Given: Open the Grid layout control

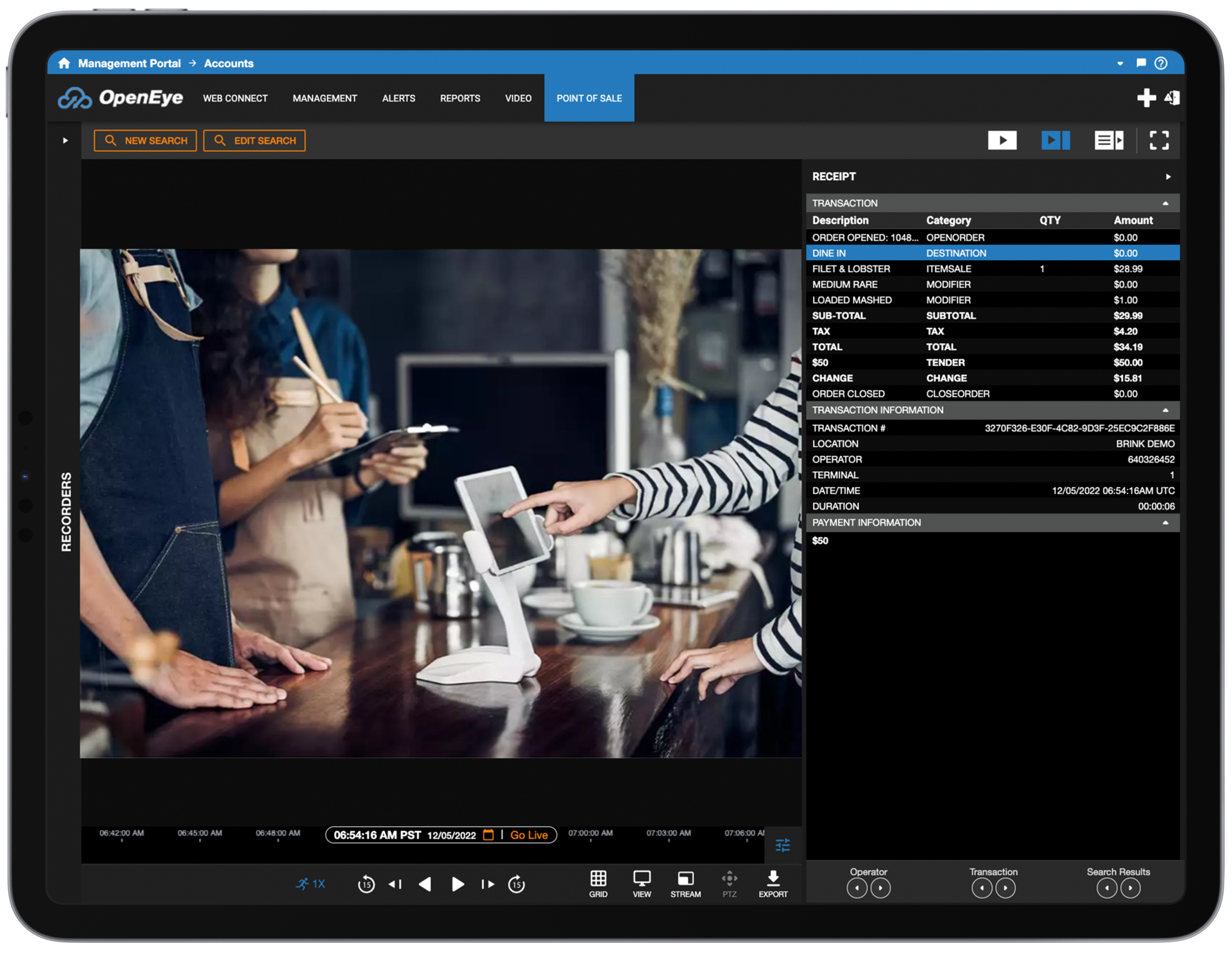Looking at the screenshot, I should tap(598, 884).
